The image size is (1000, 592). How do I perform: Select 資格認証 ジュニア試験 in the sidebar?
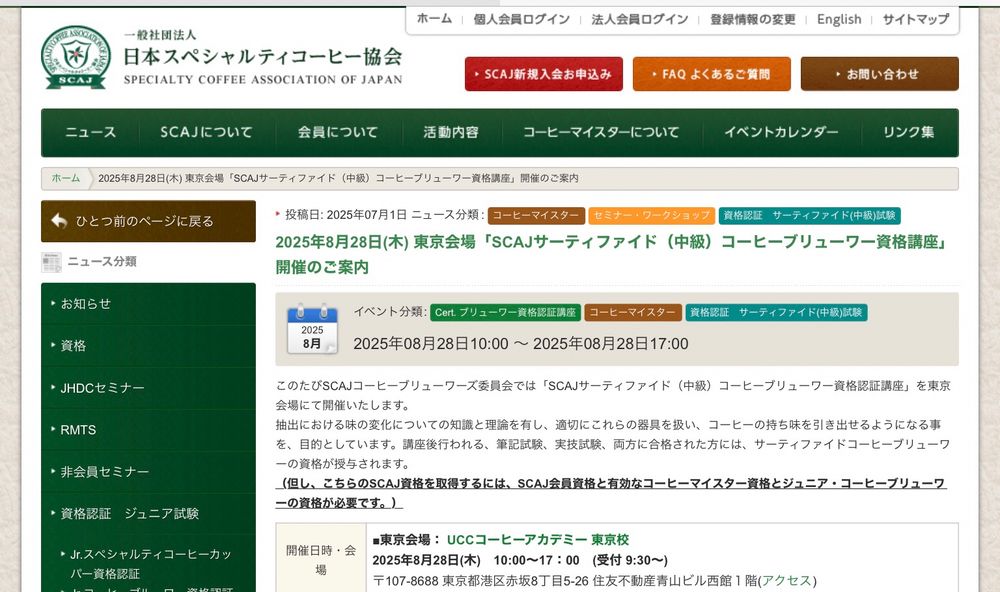[x=148, y=514]
